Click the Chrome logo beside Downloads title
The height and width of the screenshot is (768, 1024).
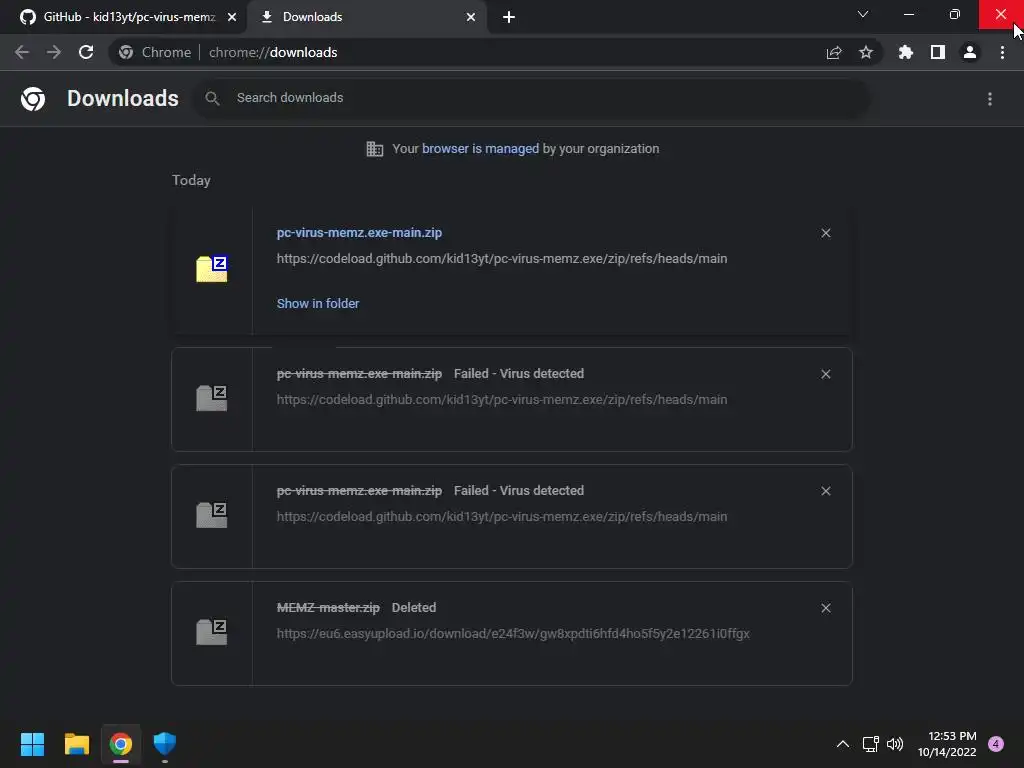click(33, 99)
